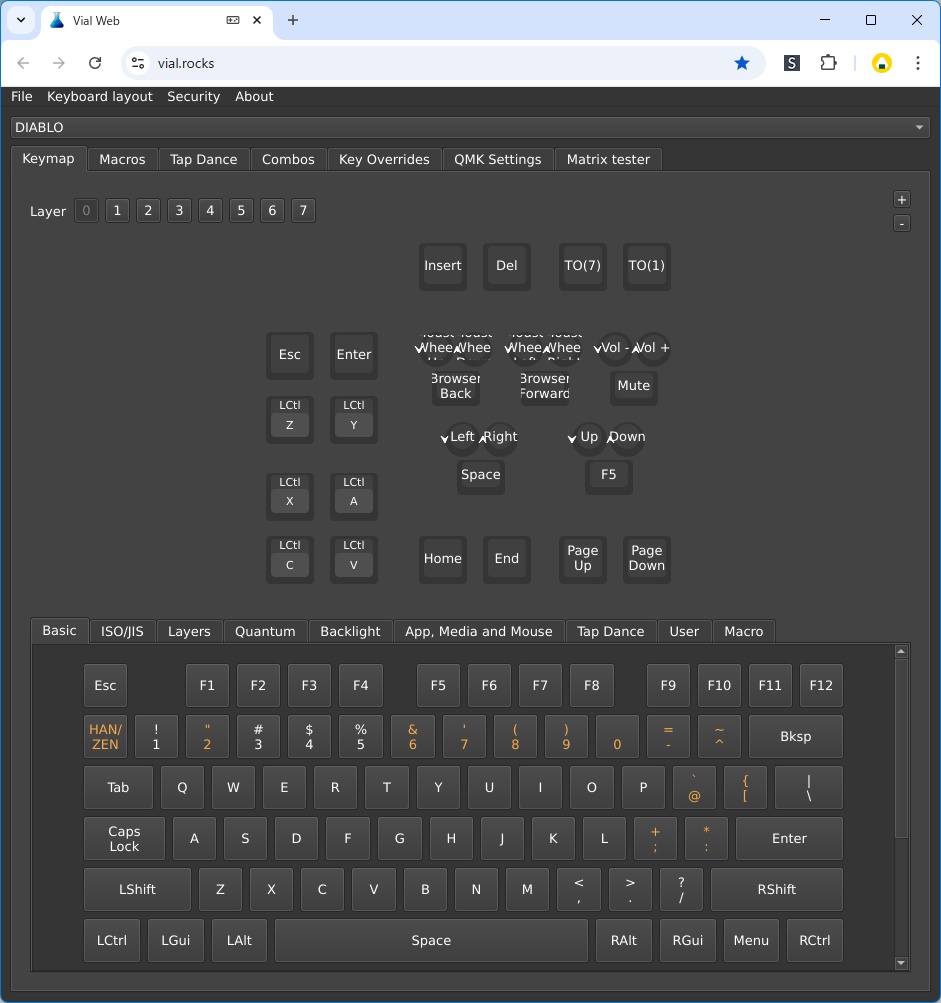Switch to Backlight keycode tab
941x1003 pixels.
click(350, 631)
